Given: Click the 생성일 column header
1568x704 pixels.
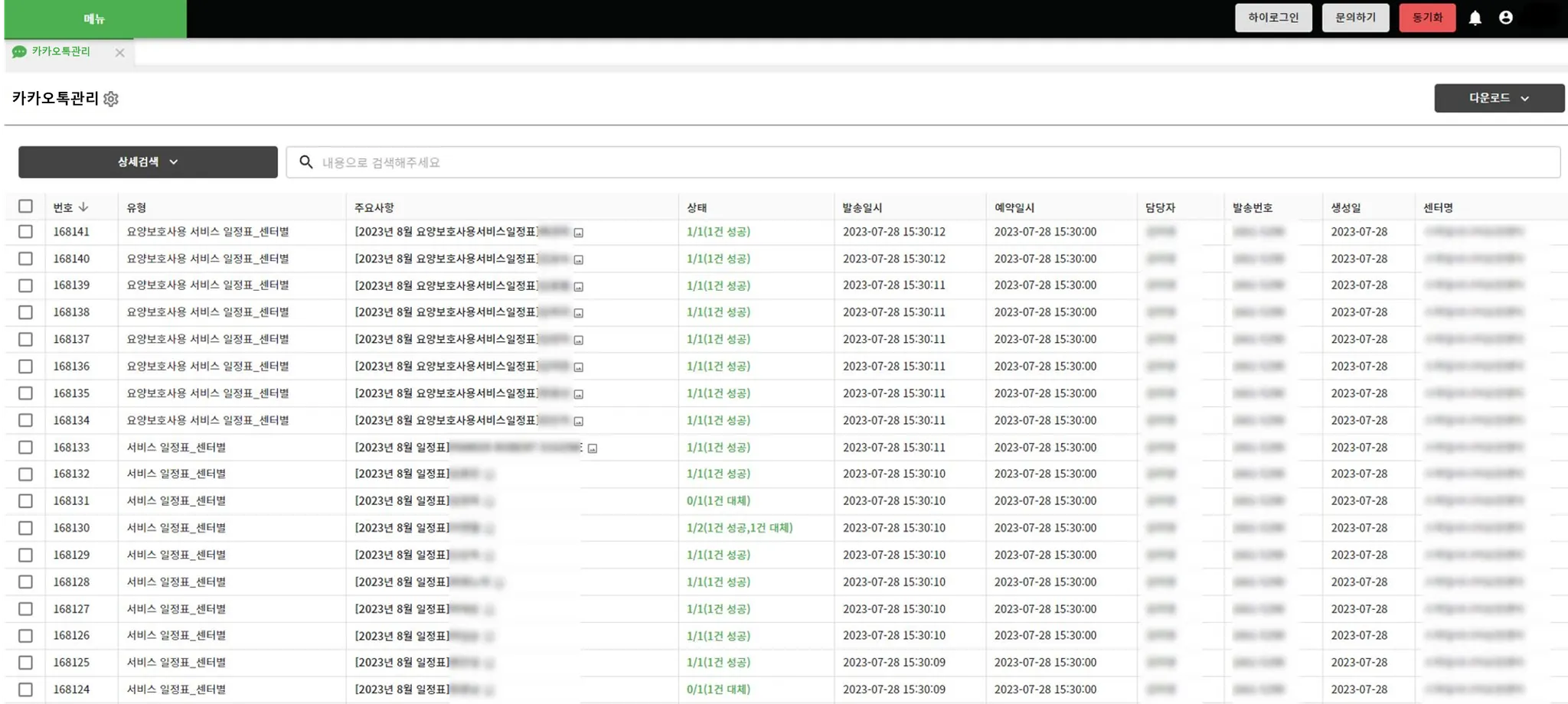Looking at the screenshot, I should (x=1346, y=207).
